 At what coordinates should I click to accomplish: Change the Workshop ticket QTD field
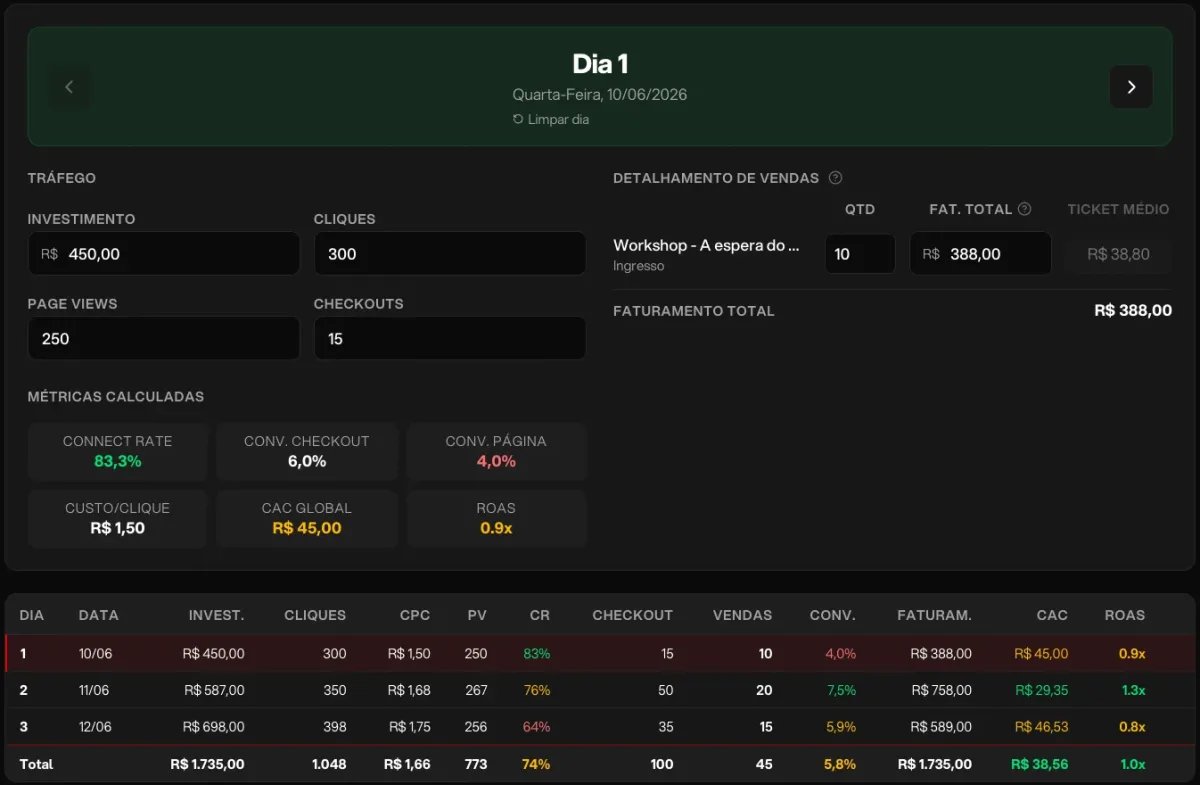coord(860,254)
